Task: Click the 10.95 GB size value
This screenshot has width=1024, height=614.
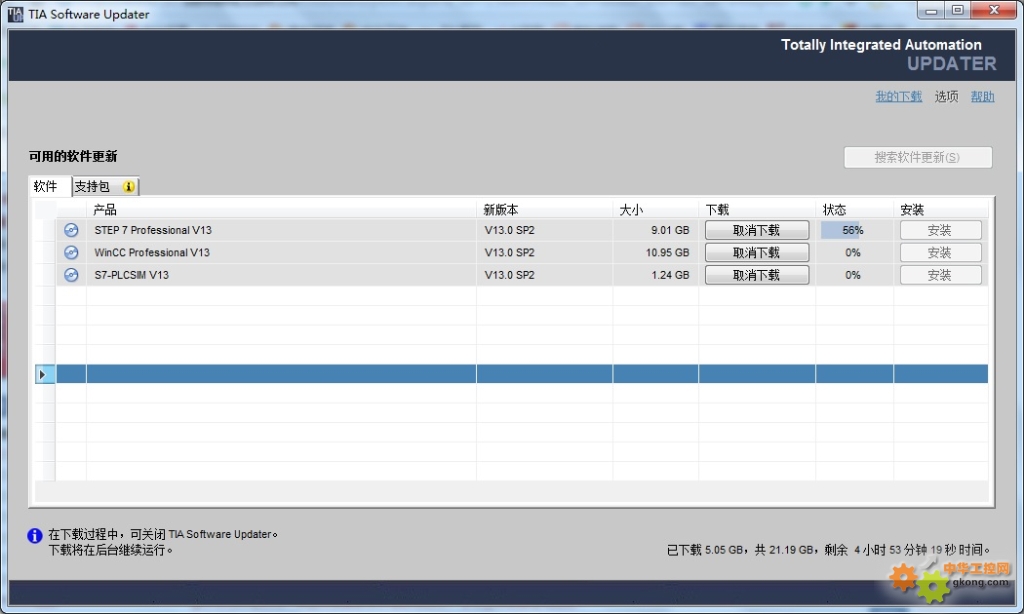Action: (x=667, y=252)
